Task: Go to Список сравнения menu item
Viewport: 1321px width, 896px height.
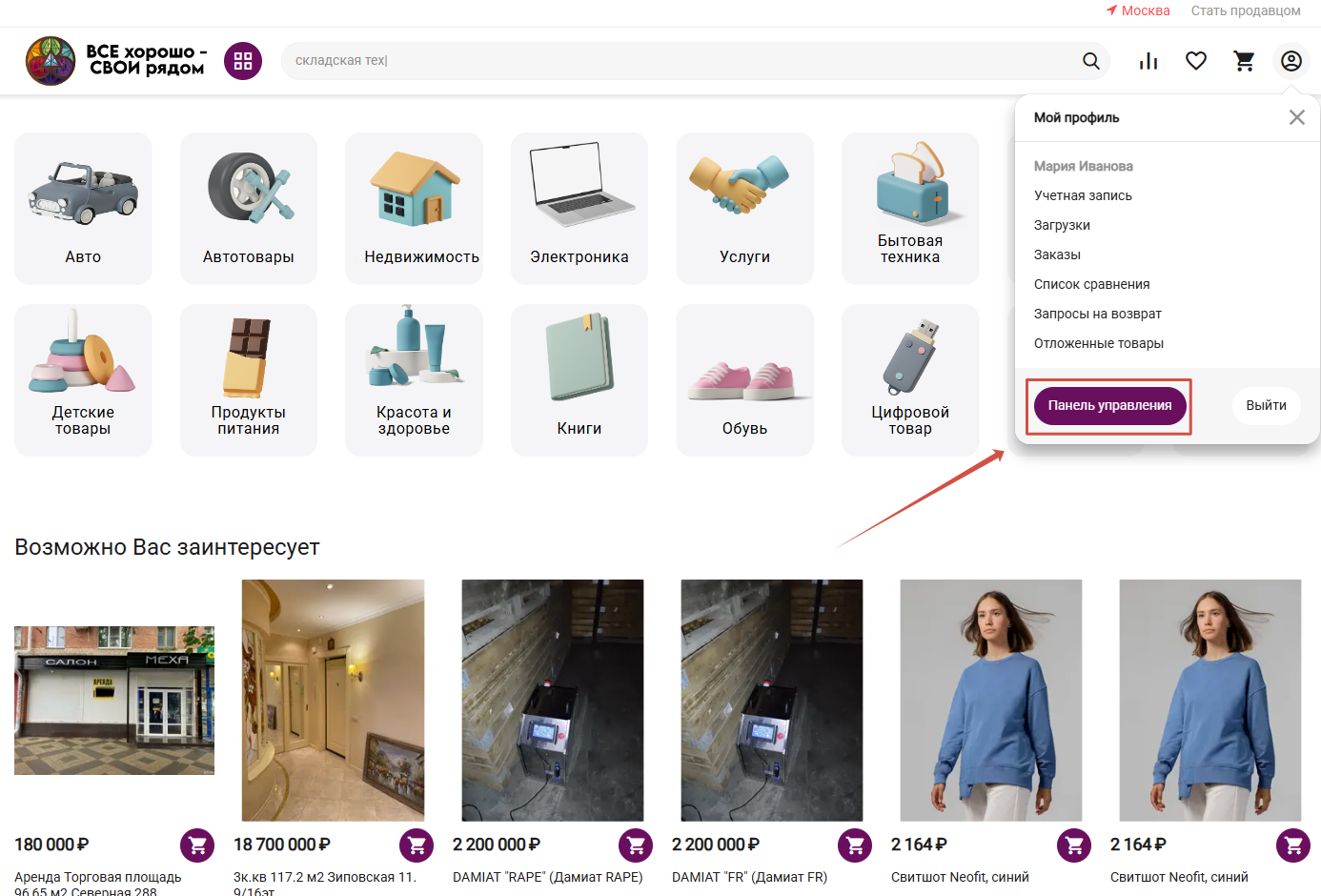Action: pos(1091,284)
